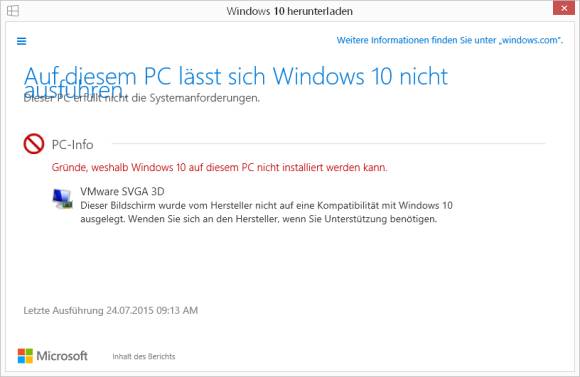Click the Bildschirm compatibility description text
This screenshot has width=580, height=377.
coord(266,205)
